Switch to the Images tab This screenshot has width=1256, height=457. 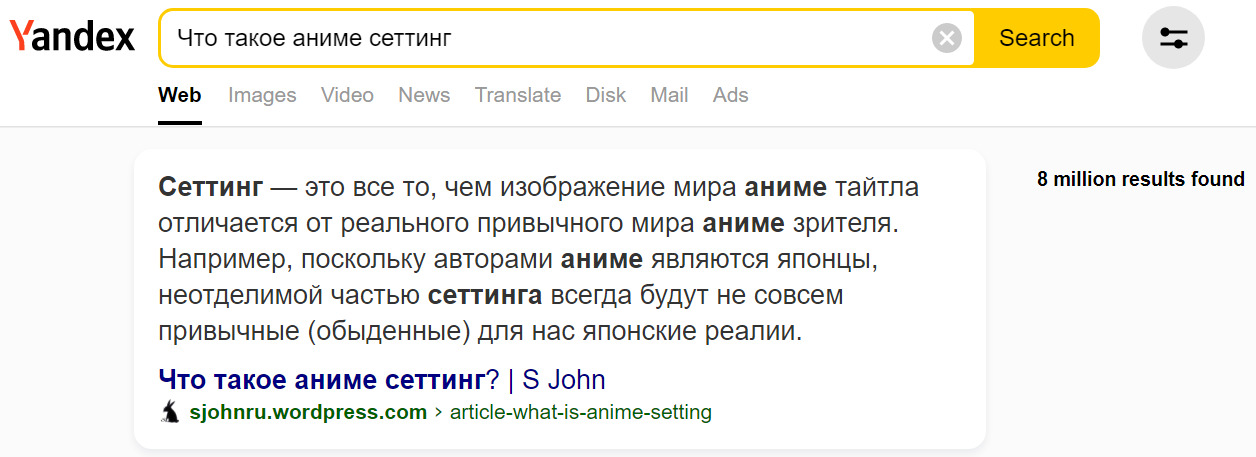(262, 95)
